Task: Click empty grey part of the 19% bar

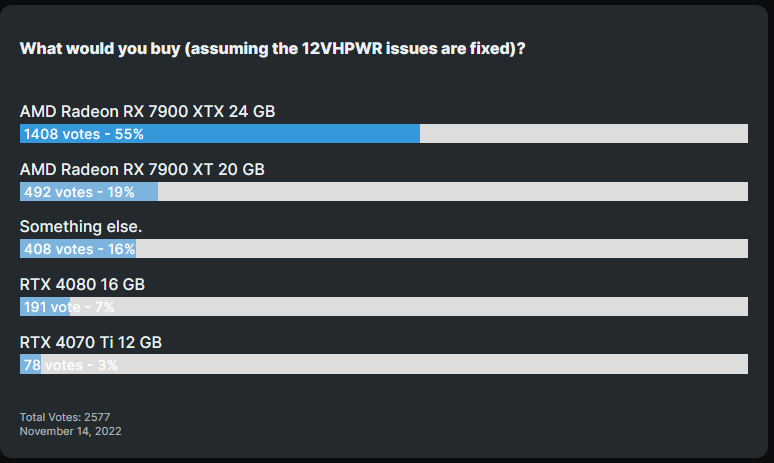Action: 453,192
